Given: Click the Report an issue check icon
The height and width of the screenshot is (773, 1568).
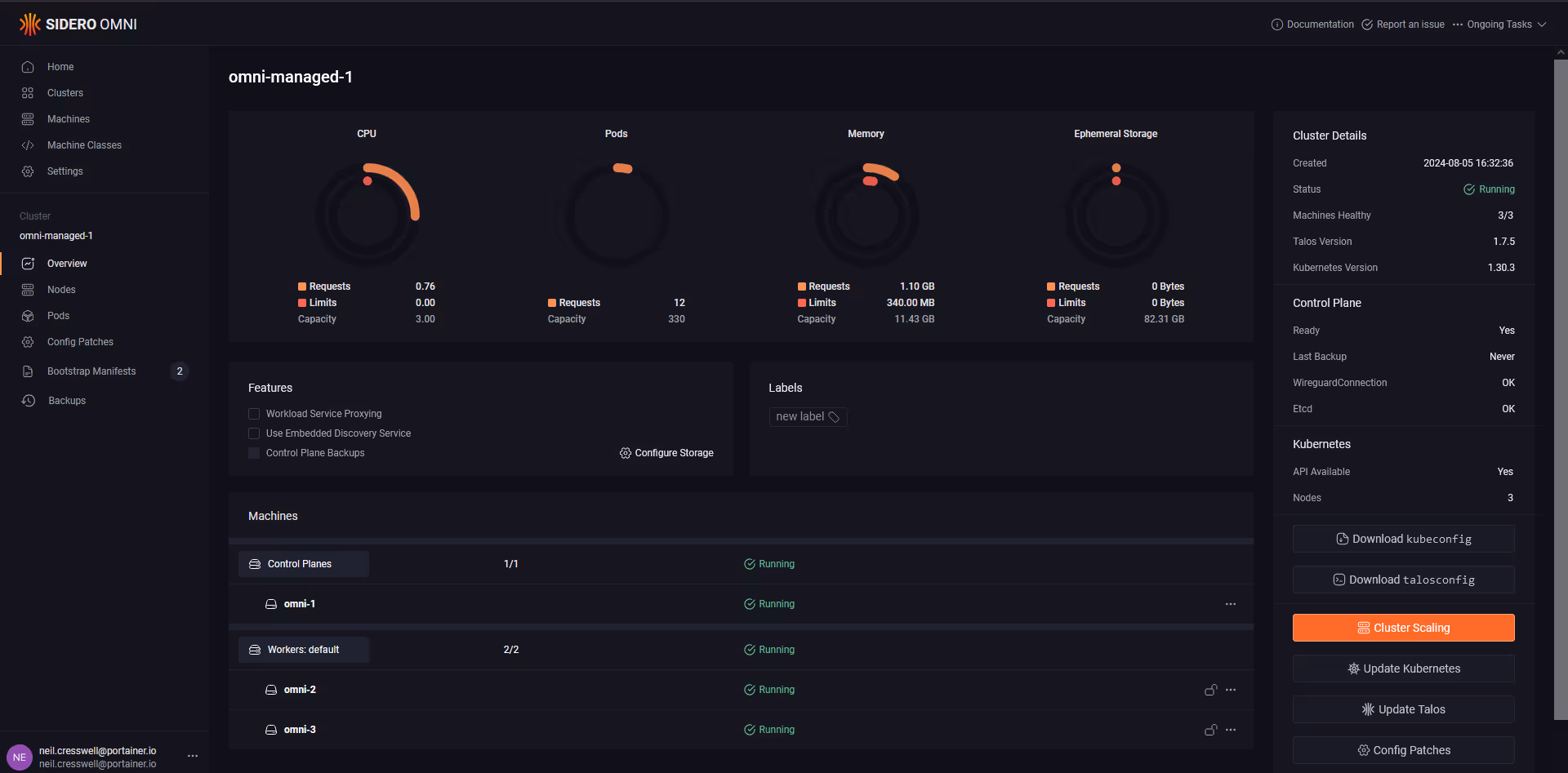Looking at the screenshot, I should pyautogui.click(x=1367, y=24).
